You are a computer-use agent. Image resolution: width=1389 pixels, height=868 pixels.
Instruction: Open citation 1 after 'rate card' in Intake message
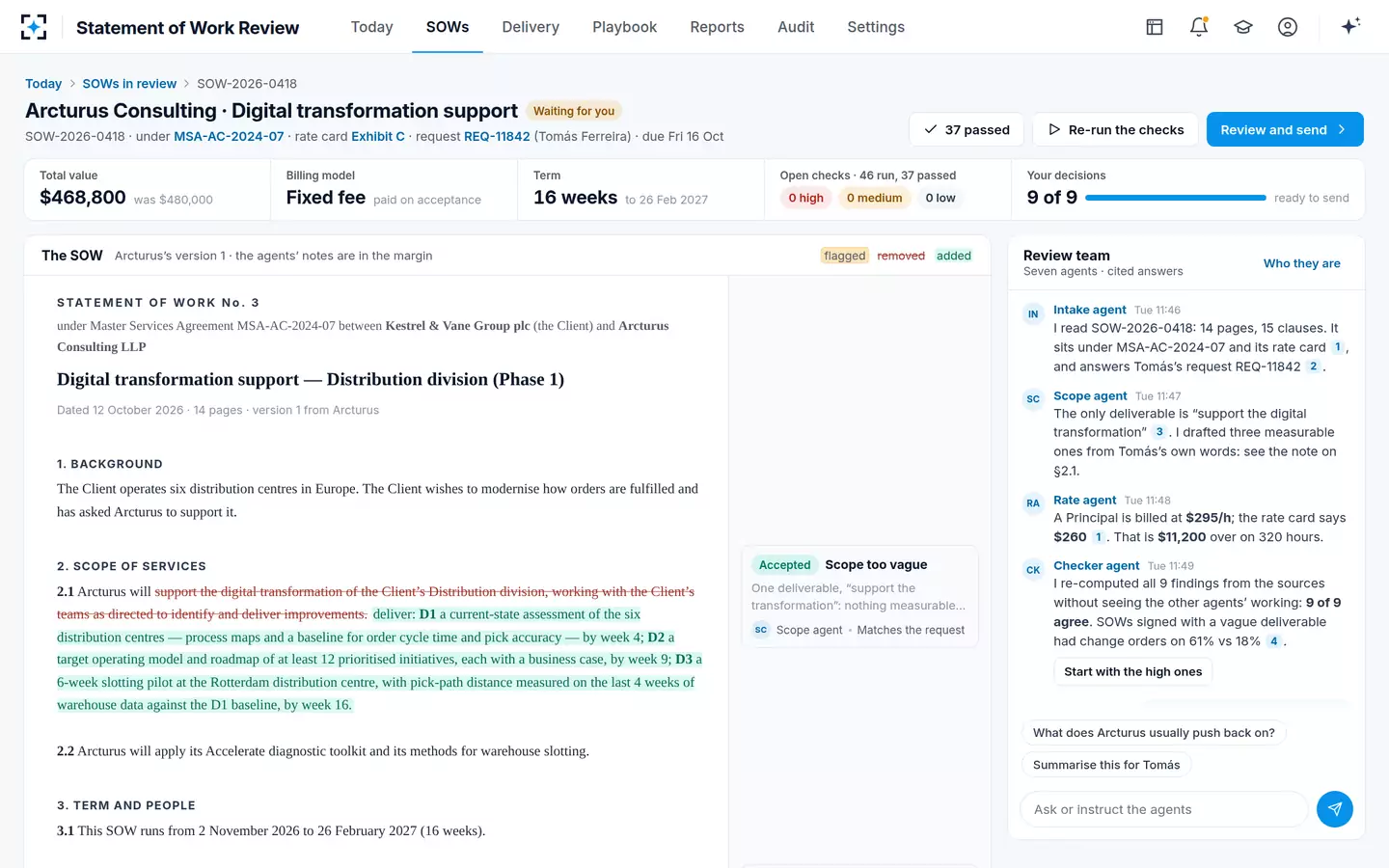(1337, 347)
